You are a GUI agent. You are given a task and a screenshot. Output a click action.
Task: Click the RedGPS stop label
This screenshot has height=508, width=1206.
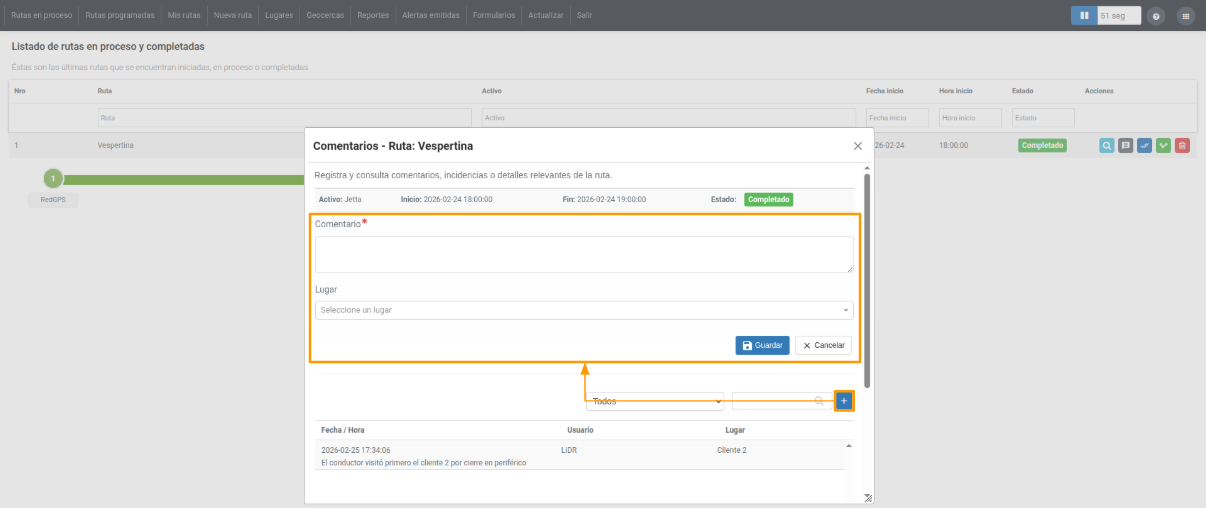pyautogui.click(x=53, y=199)
